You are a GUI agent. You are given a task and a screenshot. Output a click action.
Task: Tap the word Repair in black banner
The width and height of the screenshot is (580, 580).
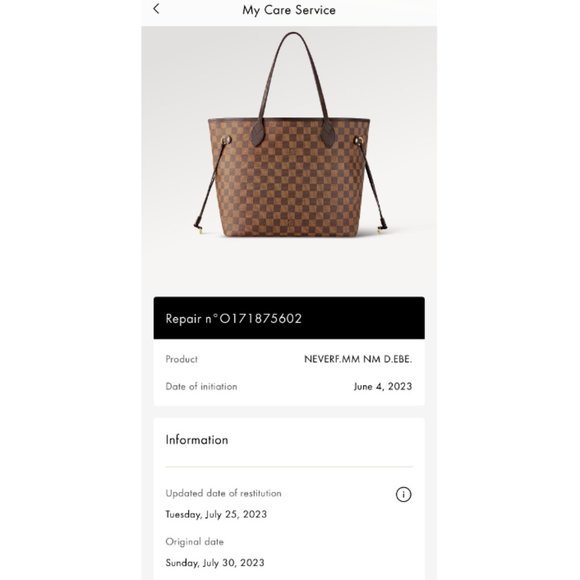click(183, 319)
